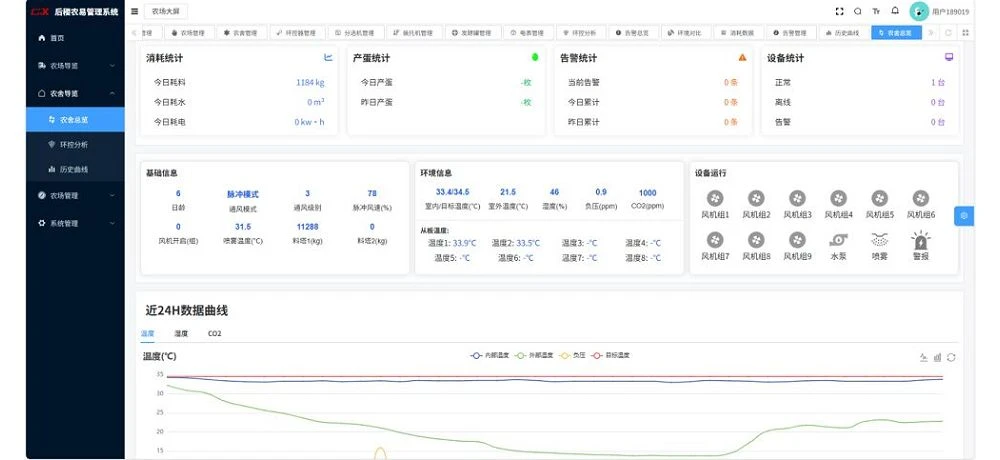Click the 11288 料塔1 value
Screen dimensions: 1000x460
click(x=307, y=226)
